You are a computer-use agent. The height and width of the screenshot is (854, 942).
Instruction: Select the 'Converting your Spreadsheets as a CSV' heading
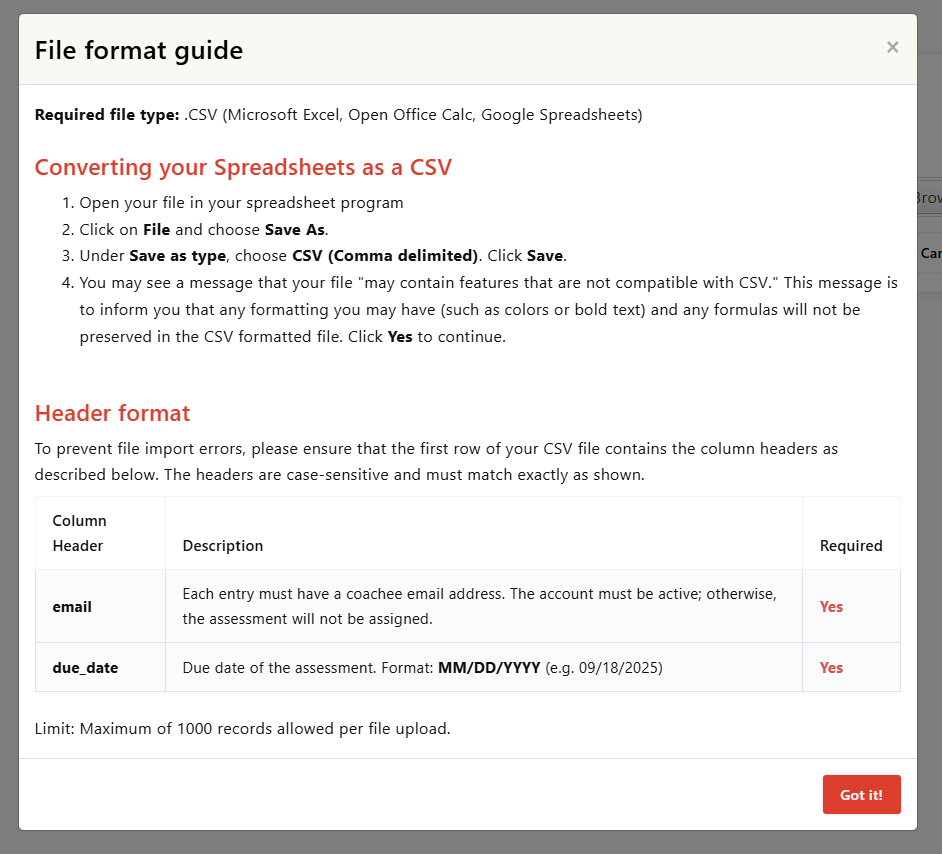click(x=243, y=167)
